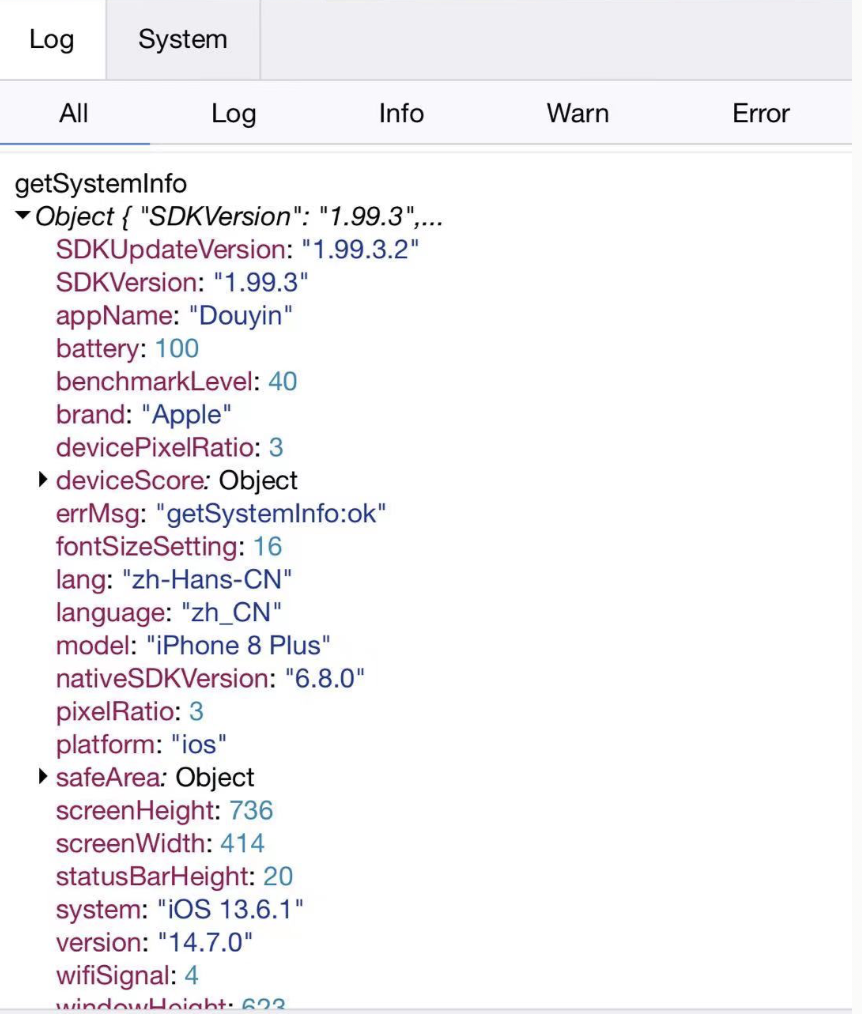This screenshot has height=1014, width=862.
Task: Select the nativeSDKVersion property row
Action: [210, 678]
